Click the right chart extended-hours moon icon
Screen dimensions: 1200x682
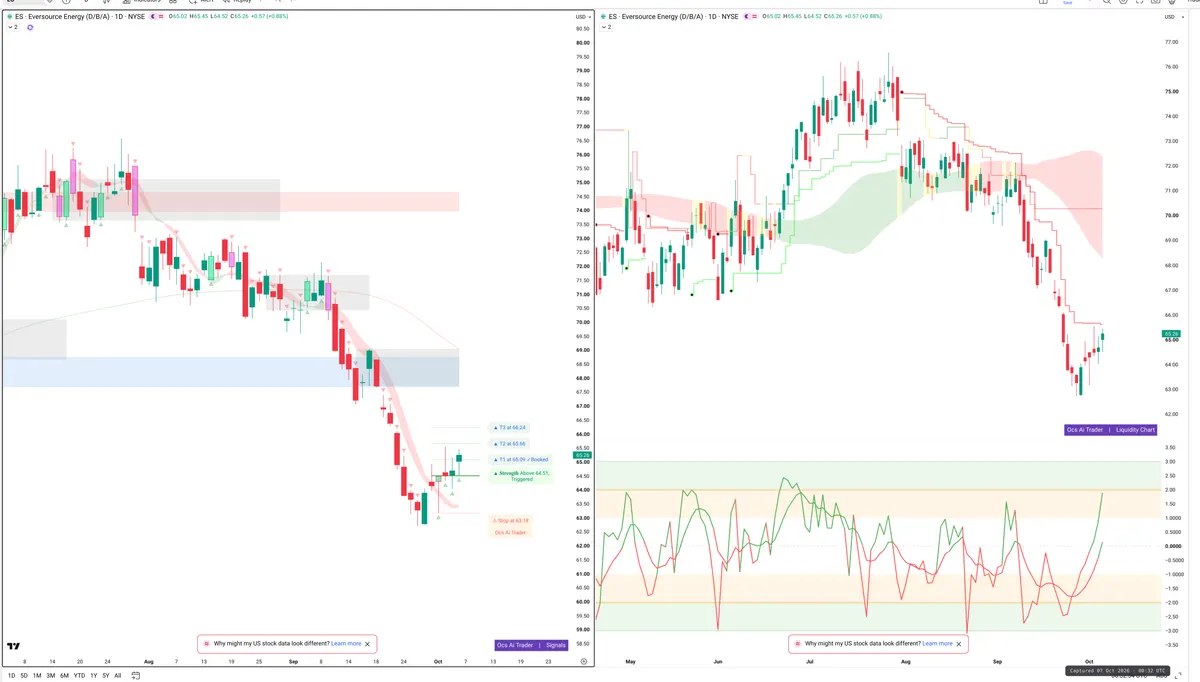(746, 17)
